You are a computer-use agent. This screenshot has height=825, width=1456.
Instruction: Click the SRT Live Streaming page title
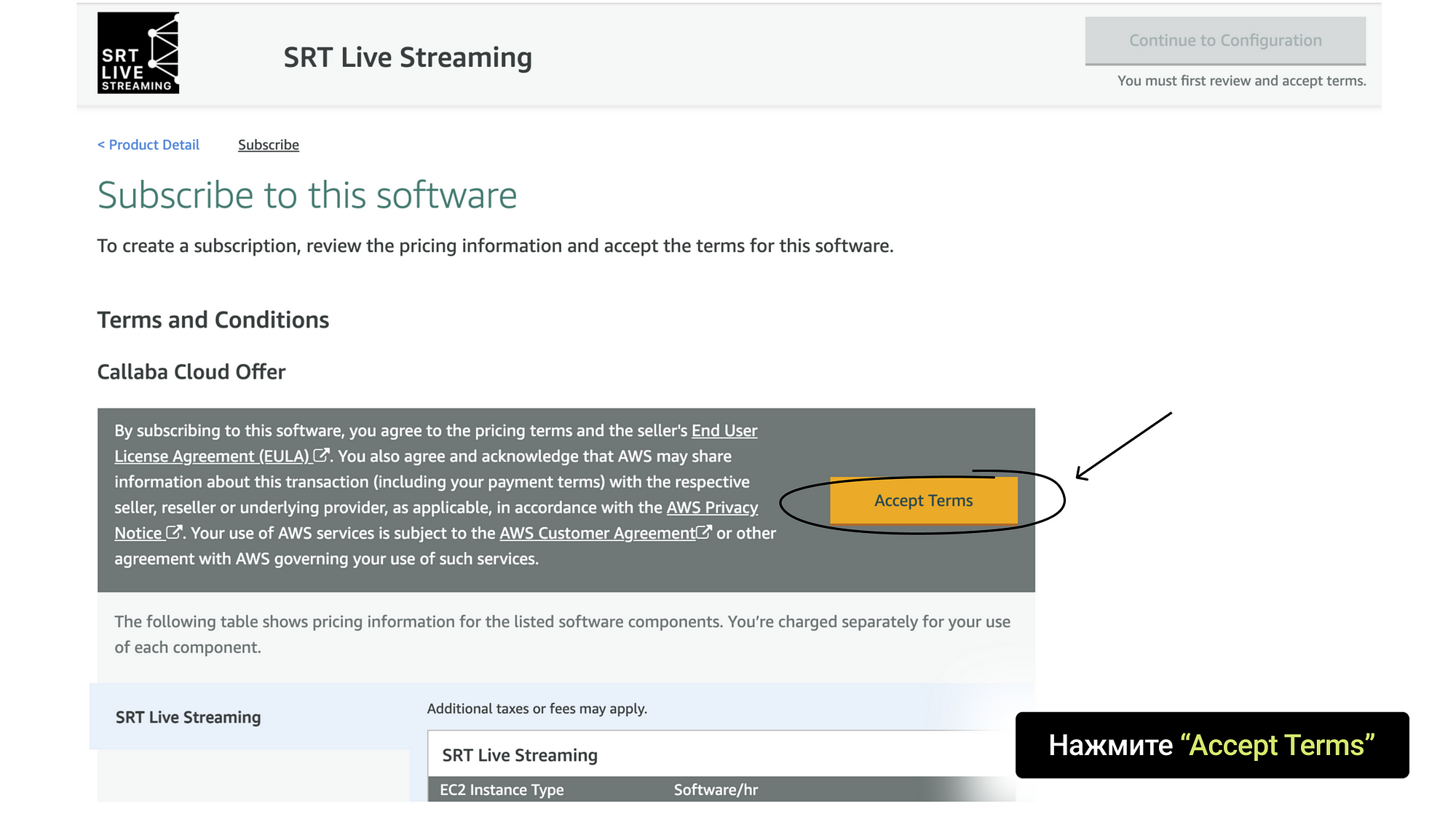pos(408,57)
